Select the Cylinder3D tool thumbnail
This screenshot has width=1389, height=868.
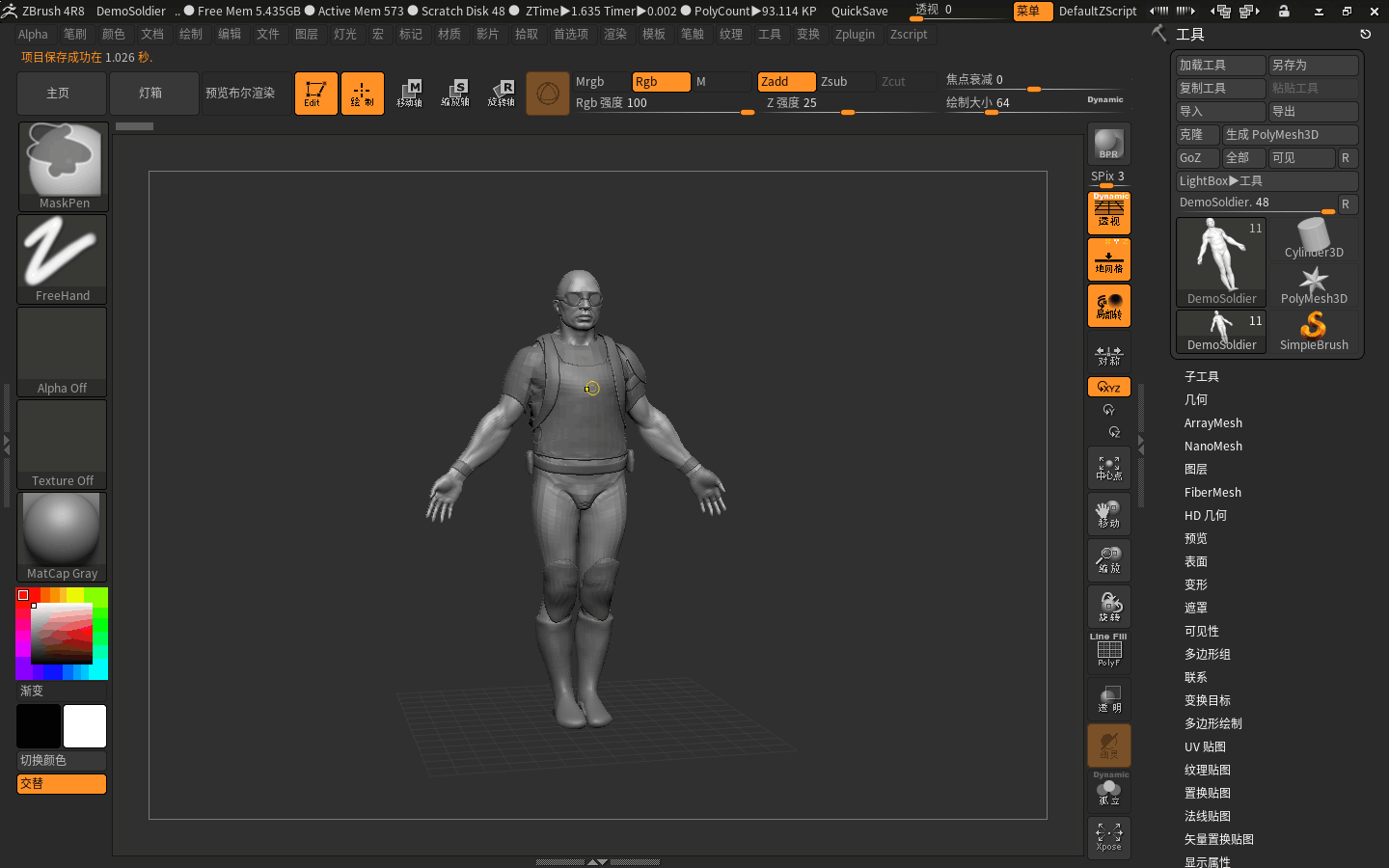pyautogui.click(x=1314, y=235)
